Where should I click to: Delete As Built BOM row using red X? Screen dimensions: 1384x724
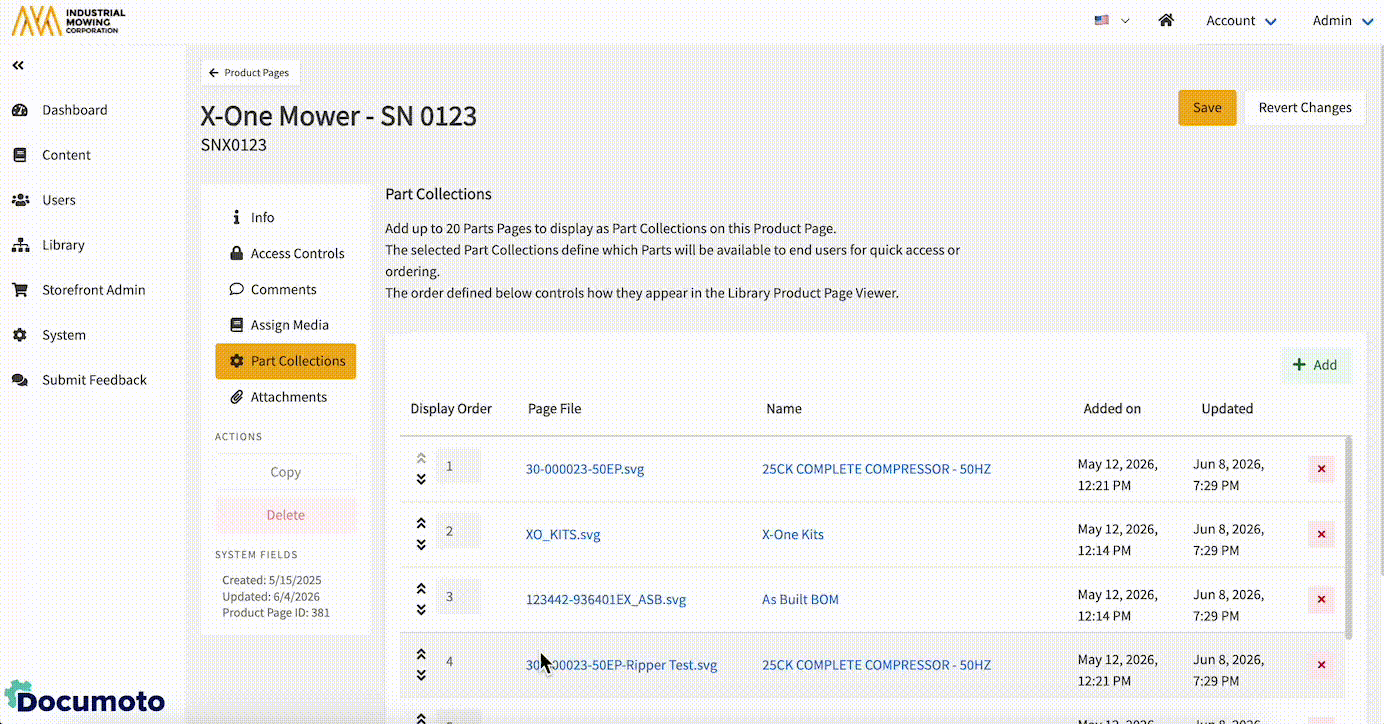coord(1321,600)
